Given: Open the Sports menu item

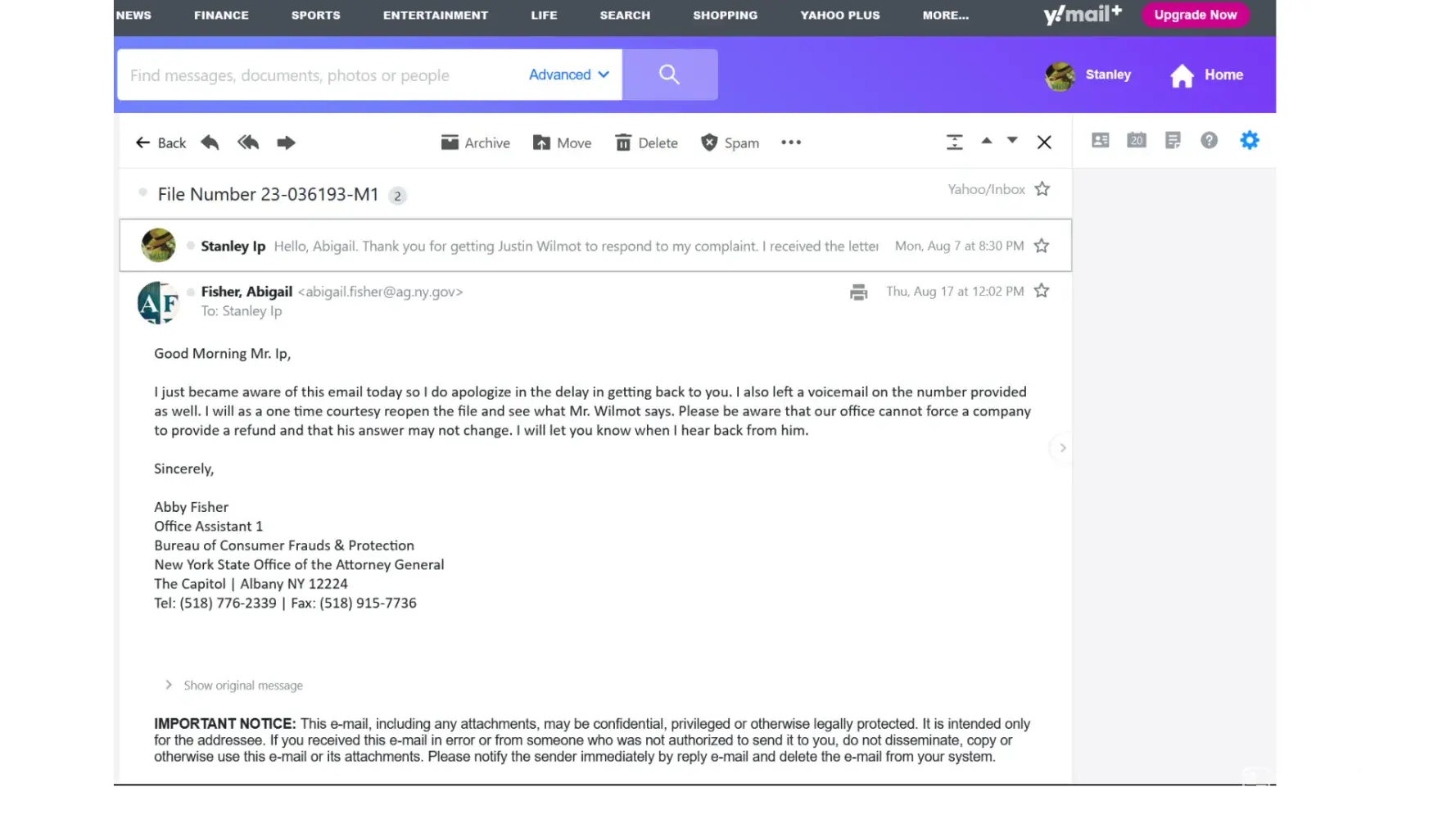Looking at the screenshot, I should click(x=316, y=15).
